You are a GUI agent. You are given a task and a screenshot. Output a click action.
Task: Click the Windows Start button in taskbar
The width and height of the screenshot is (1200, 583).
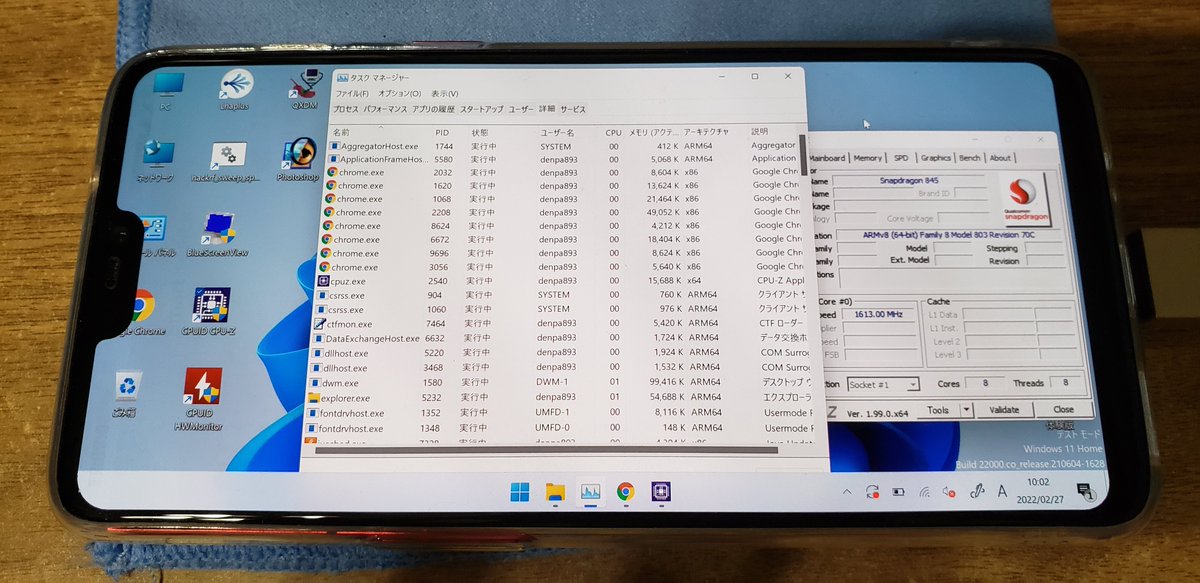(x=520, y=491)
